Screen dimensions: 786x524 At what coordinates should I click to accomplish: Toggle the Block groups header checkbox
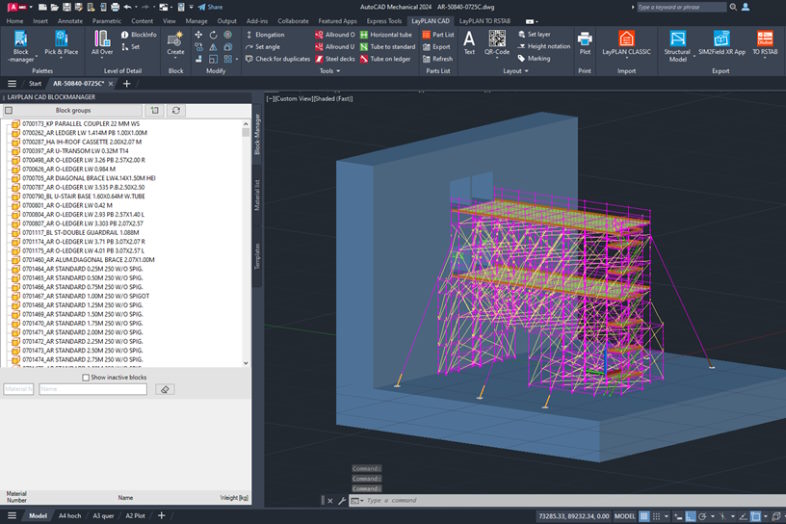pyautogui.click(x=8, y=110)
